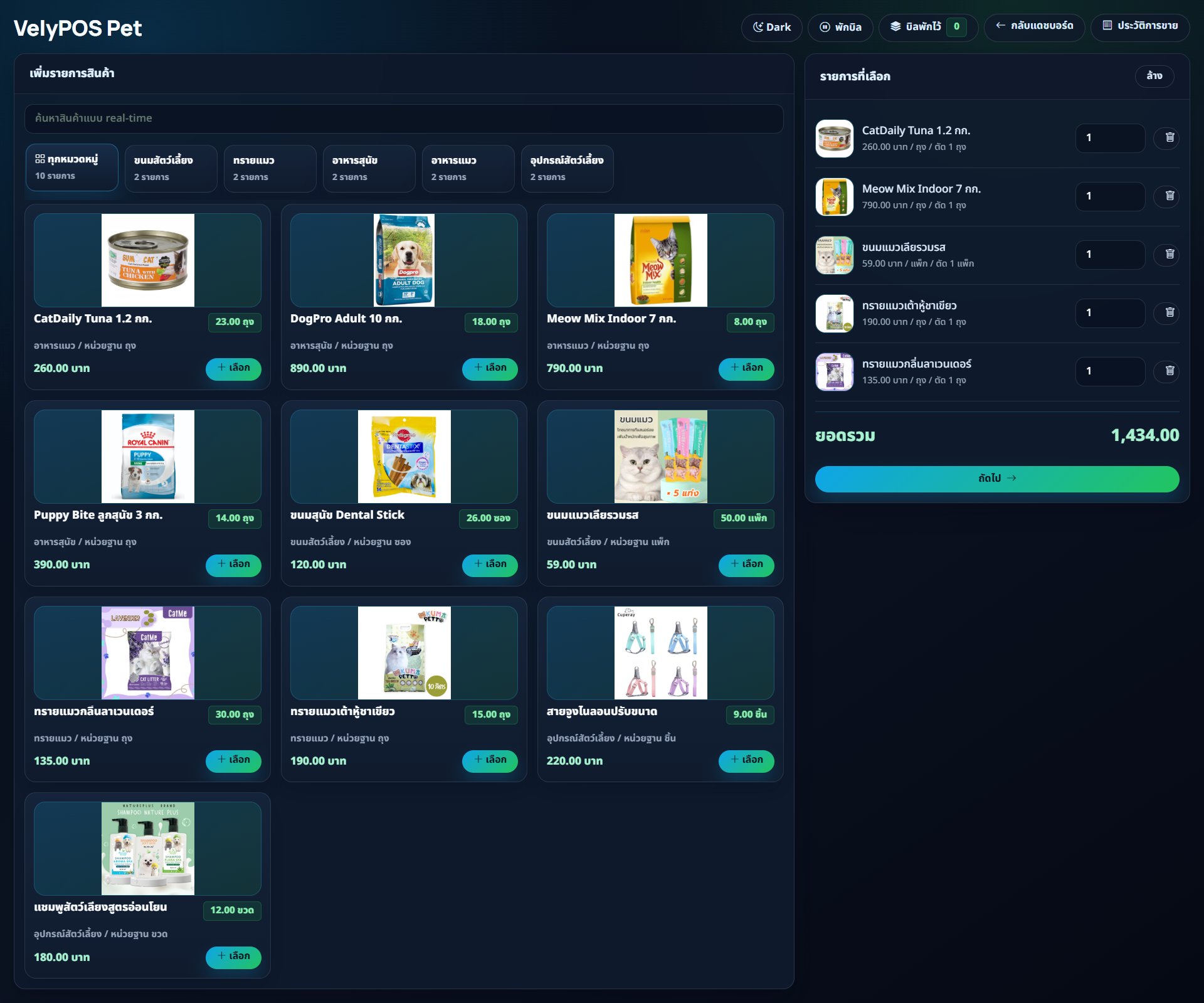The width and height of the screenshot is (1204, 1003).
Task: Click Kuma Pet tofu litter image
Action: 404,653
